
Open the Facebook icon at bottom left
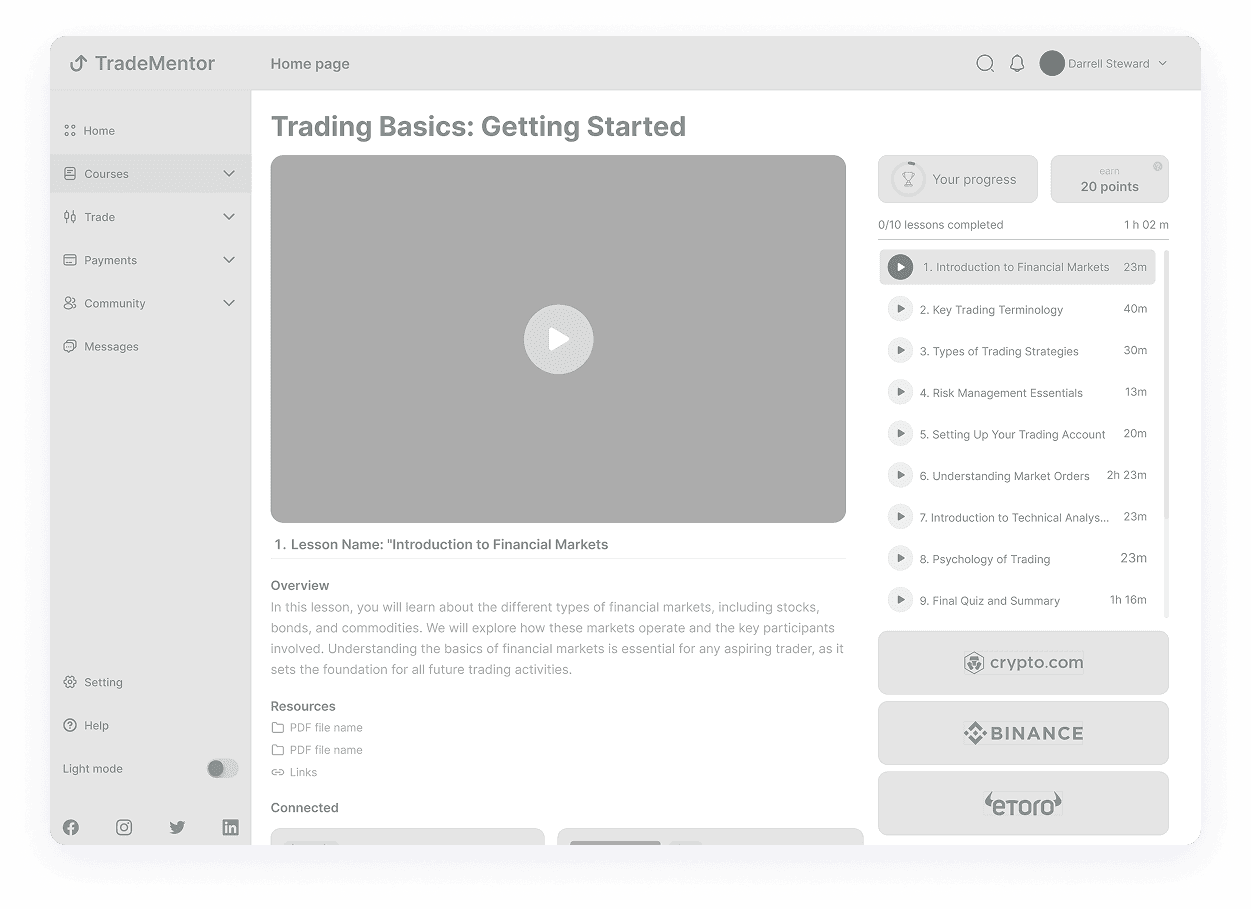(70, 827)
